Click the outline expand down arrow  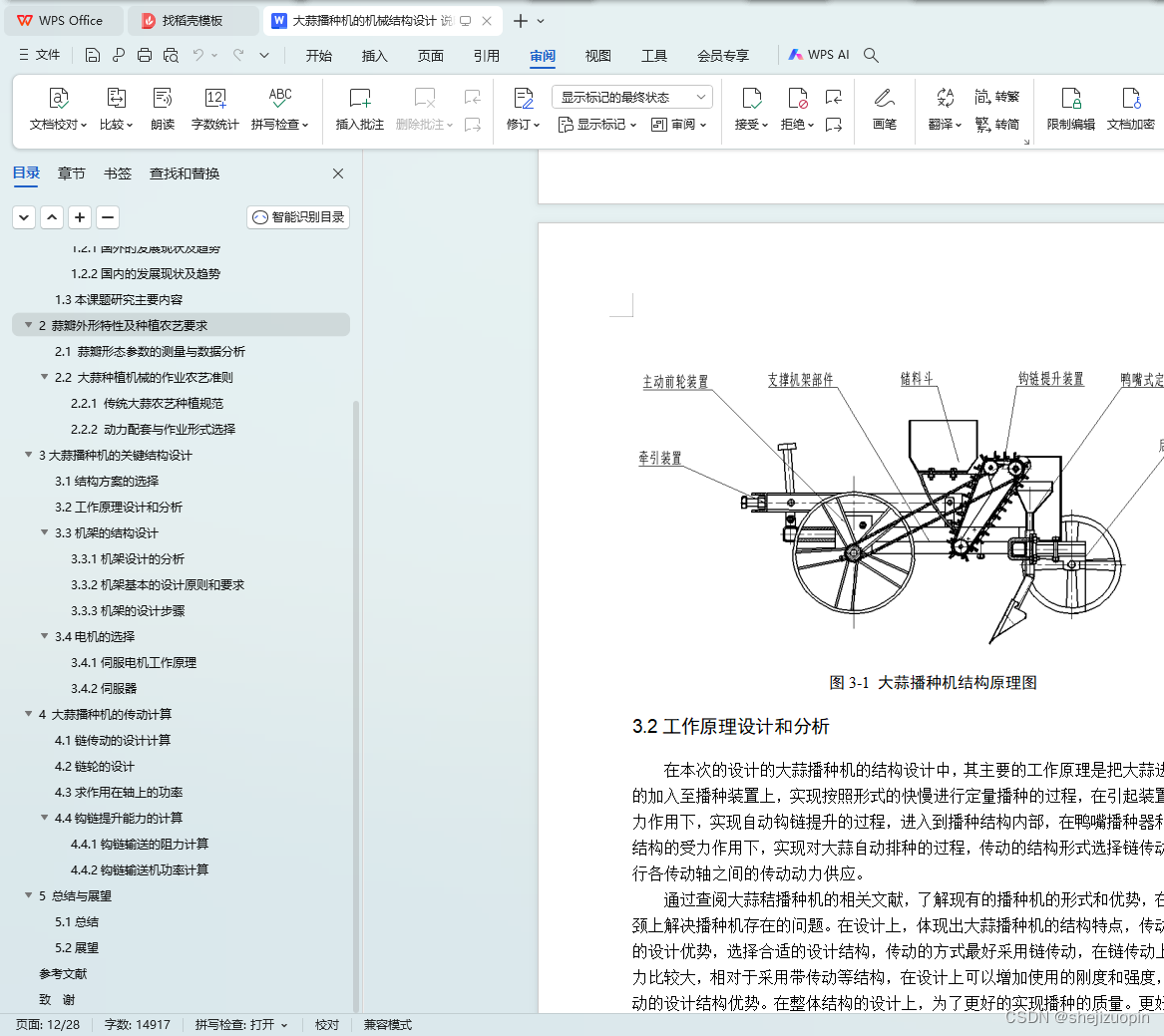click(x=24, y=217)
